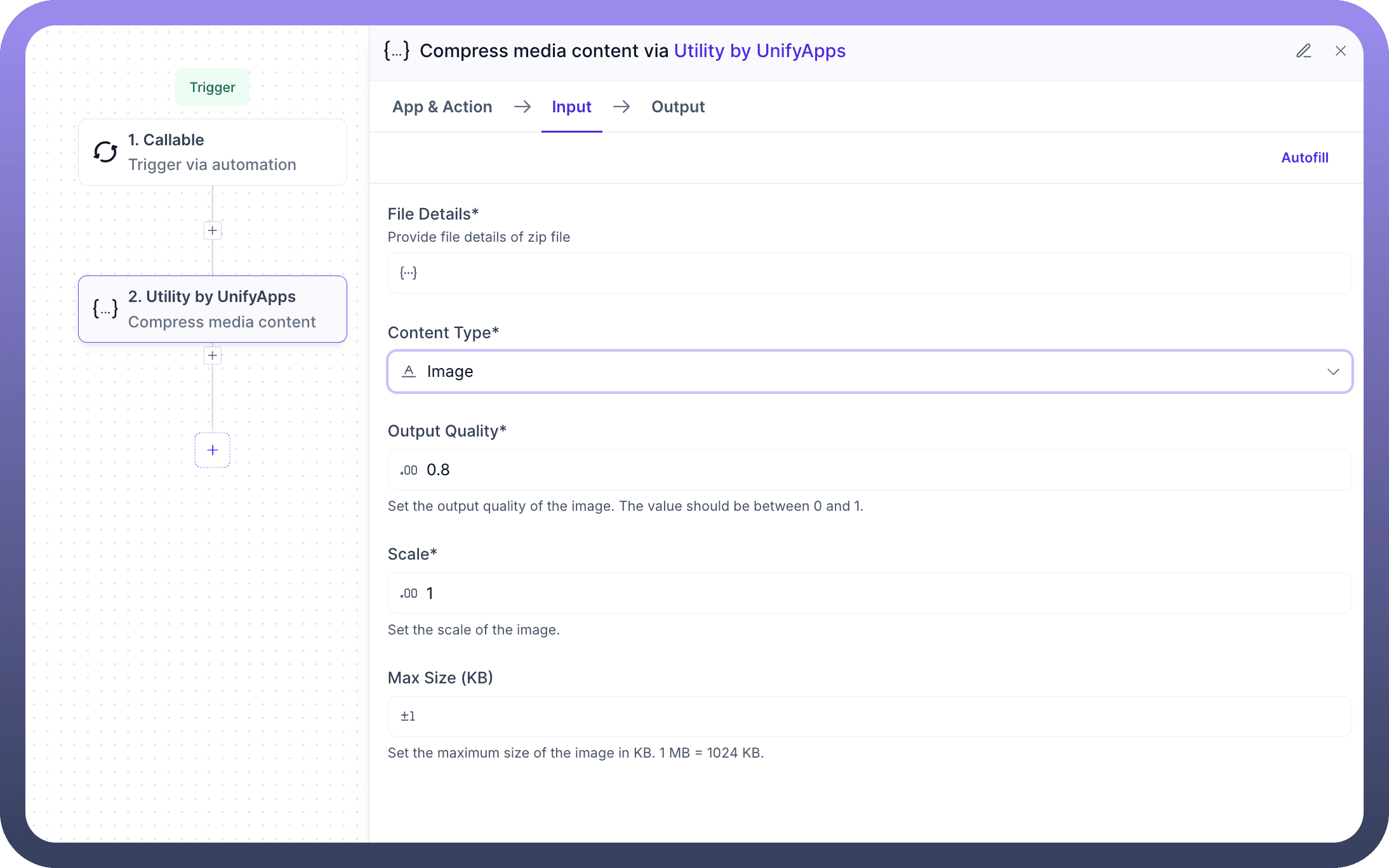
Task: Open the Image content type combo box
Action: pos(870,371)
